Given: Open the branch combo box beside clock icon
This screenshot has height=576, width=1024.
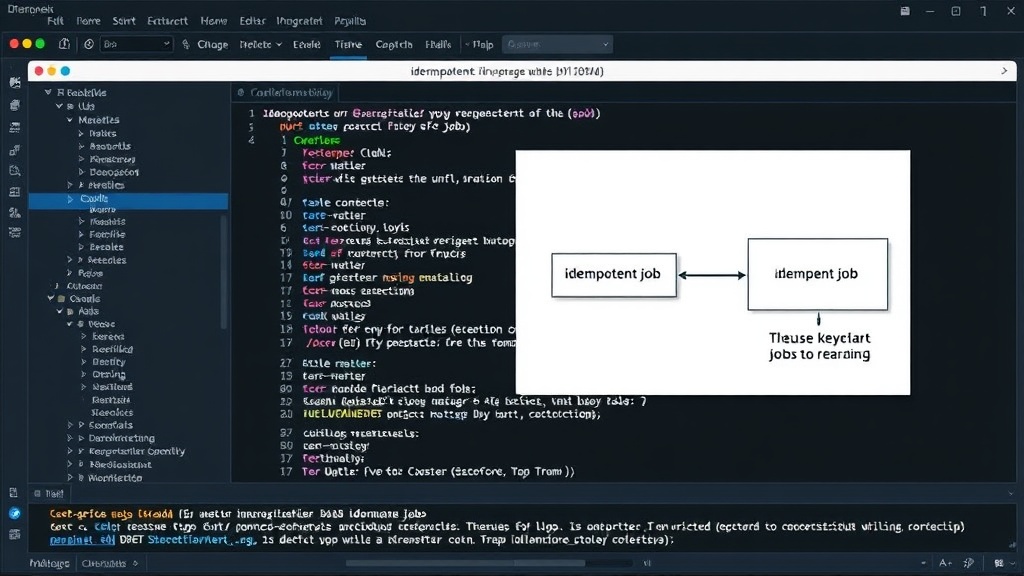Looking at the screenshot, I should pyautogui.click(x=136, y=44).
